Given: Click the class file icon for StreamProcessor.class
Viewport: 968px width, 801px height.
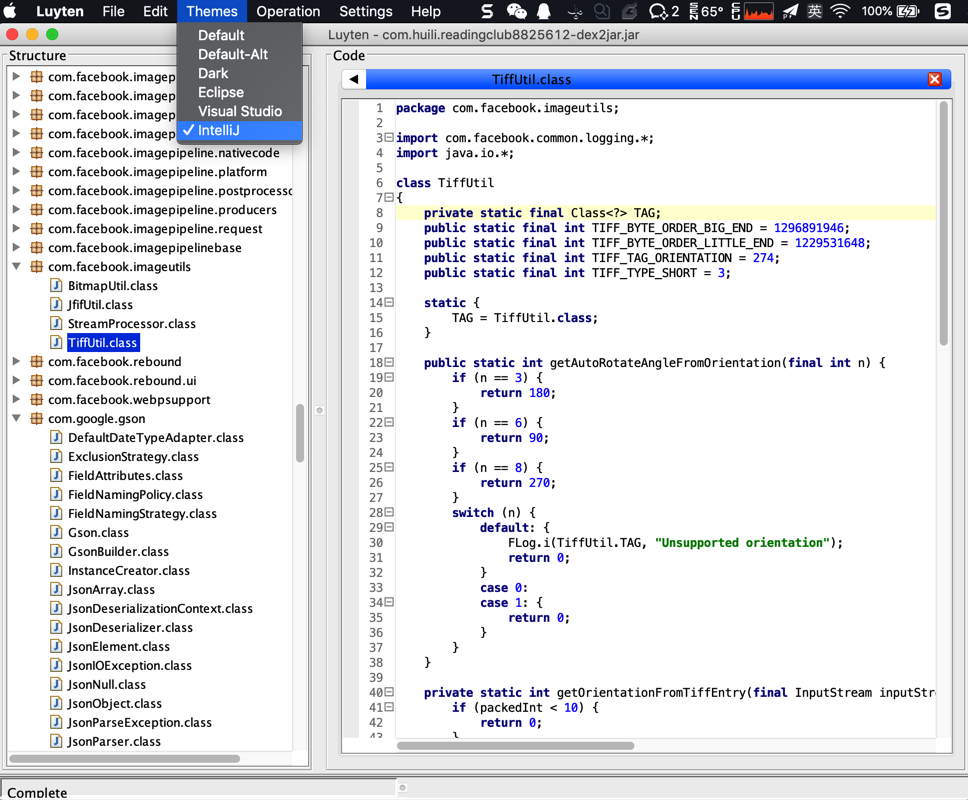Looking at the screenshot, I should coord(56,324).
